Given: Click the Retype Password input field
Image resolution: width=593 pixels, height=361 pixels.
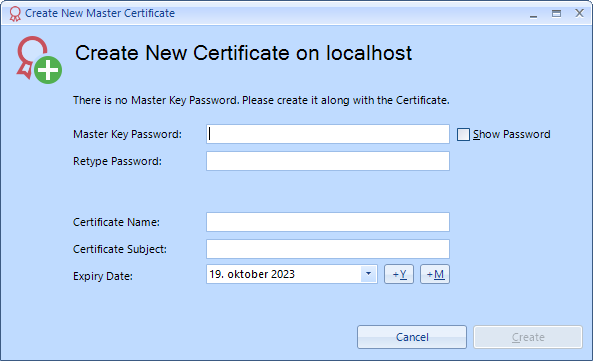Looking at the screenshot, I should tap(328, 161).
